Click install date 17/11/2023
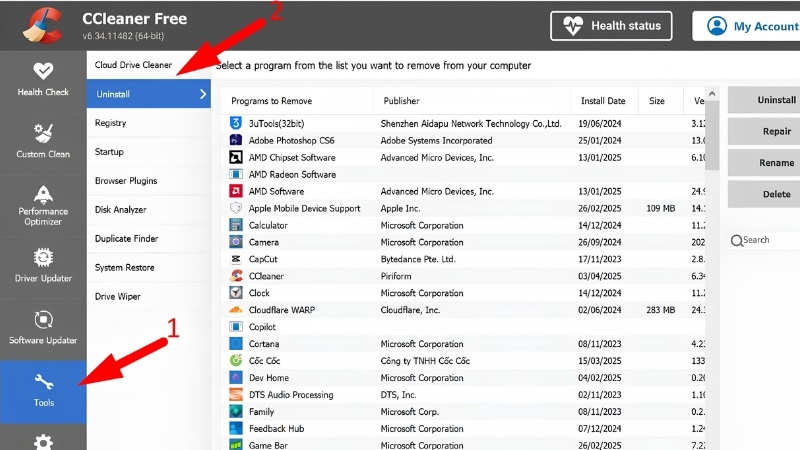This screenshot has height=450, width=800. [599, 259]
